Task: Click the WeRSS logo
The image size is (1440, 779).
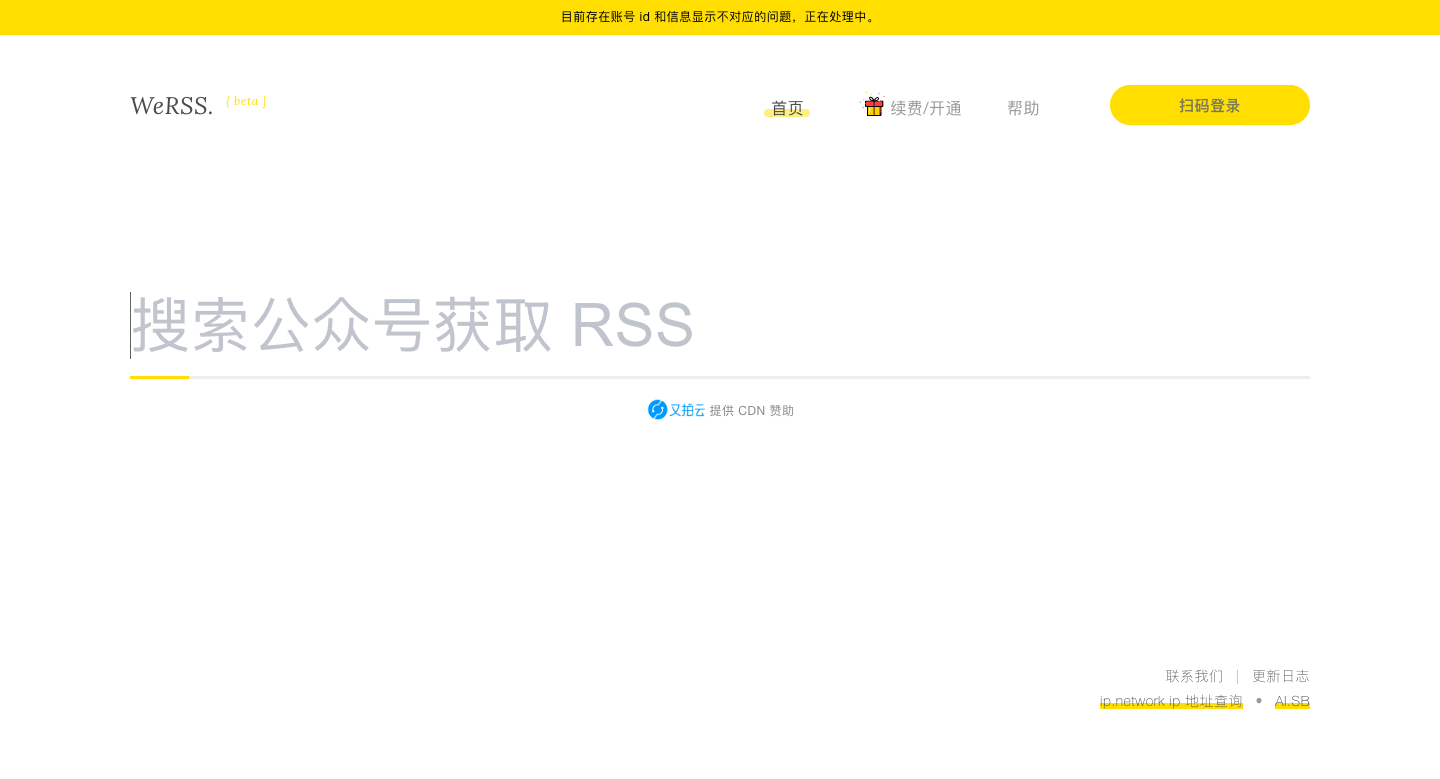Action: [x=171, y=106]
